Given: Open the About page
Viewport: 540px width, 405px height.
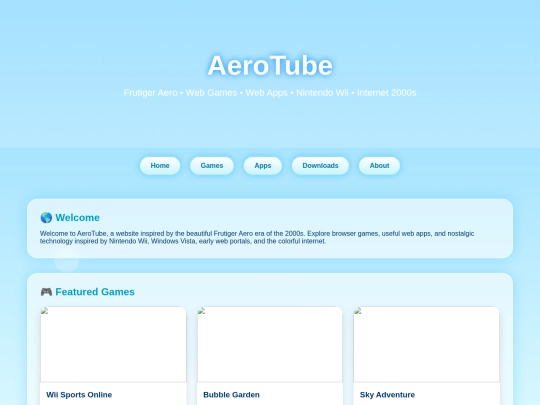Looking at the screenshot, I should point(379,166).
